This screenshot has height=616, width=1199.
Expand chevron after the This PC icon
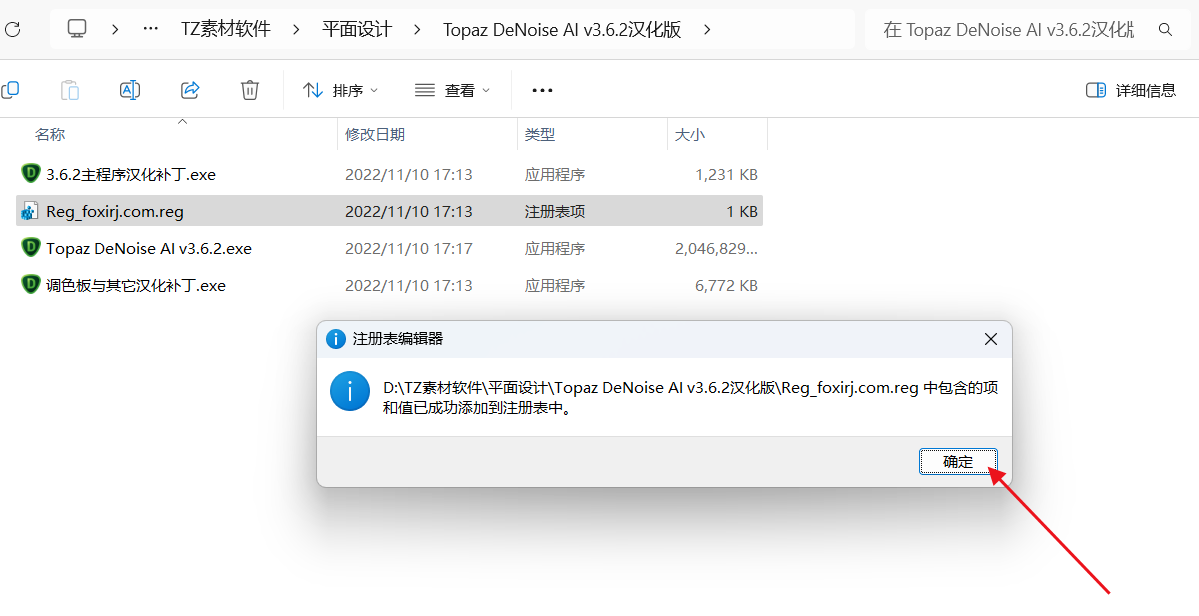[115, 29]
